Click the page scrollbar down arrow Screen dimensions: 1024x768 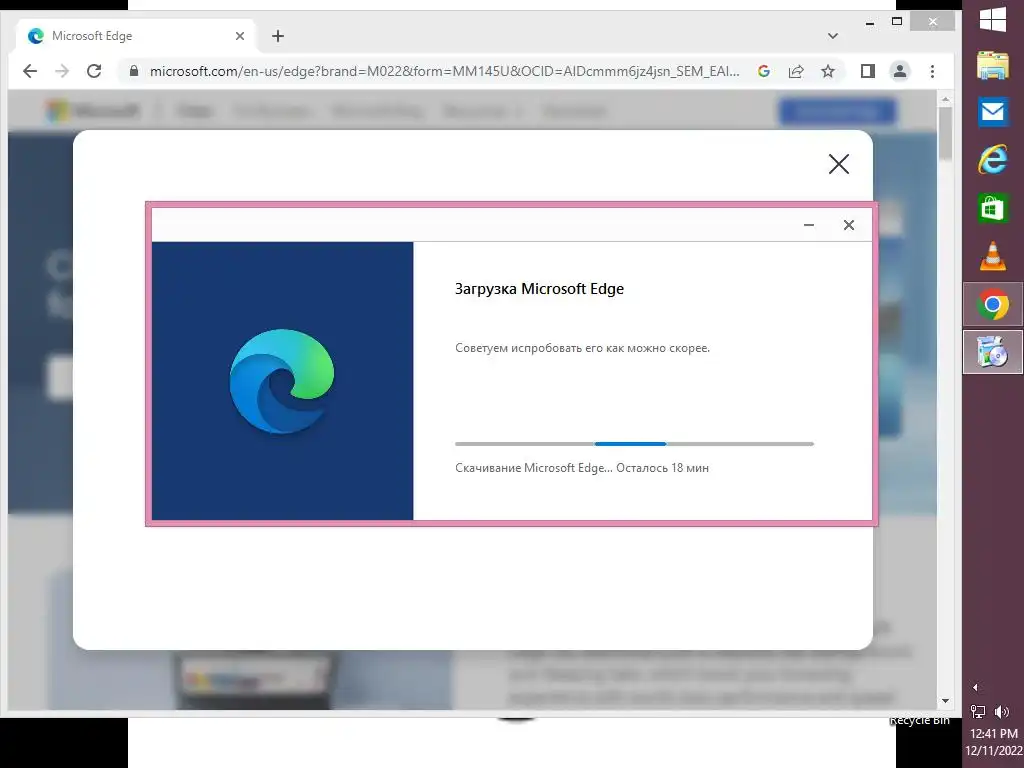coord(945,701)
